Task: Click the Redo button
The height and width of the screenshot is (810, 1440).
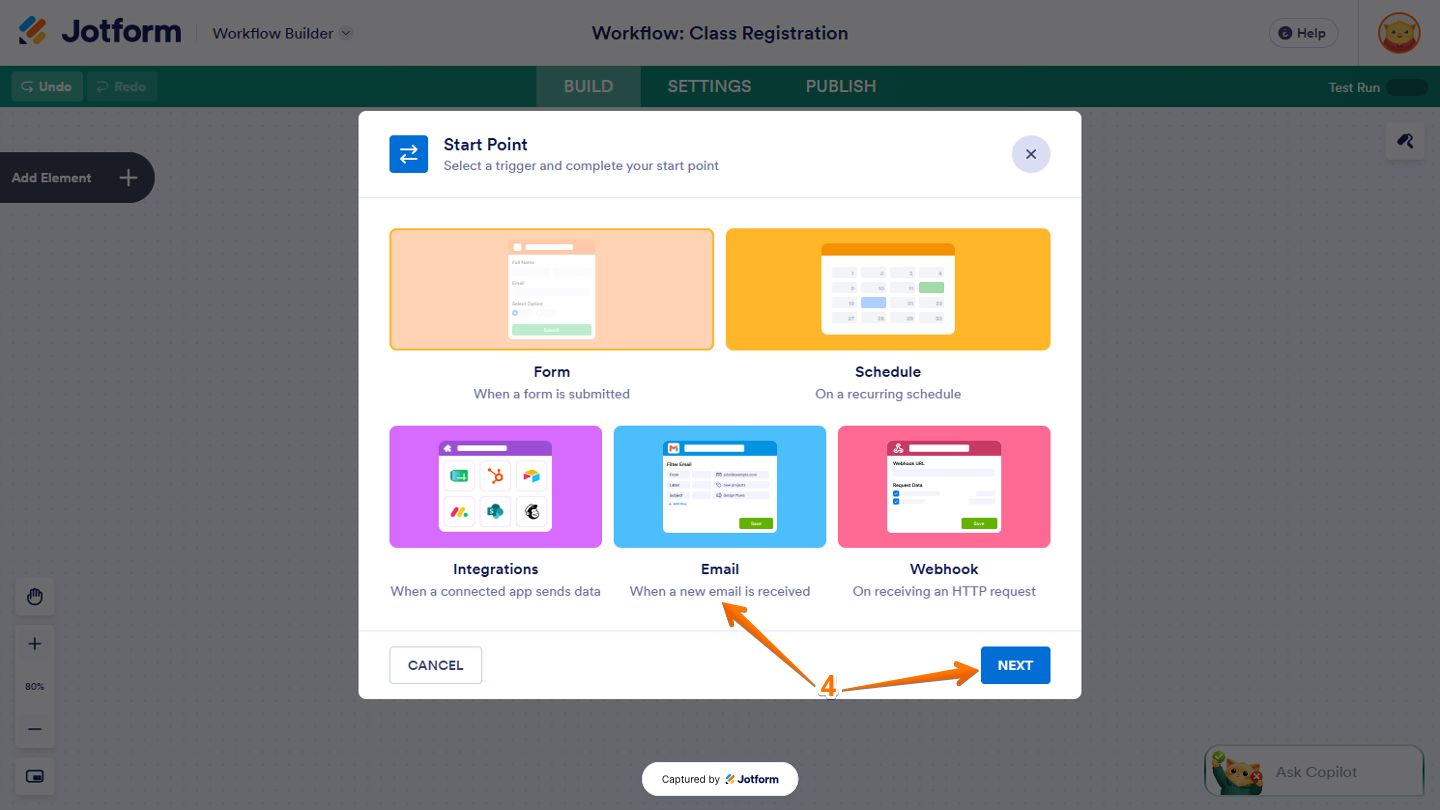Action: pyautogui.click(x=122, y=87)
